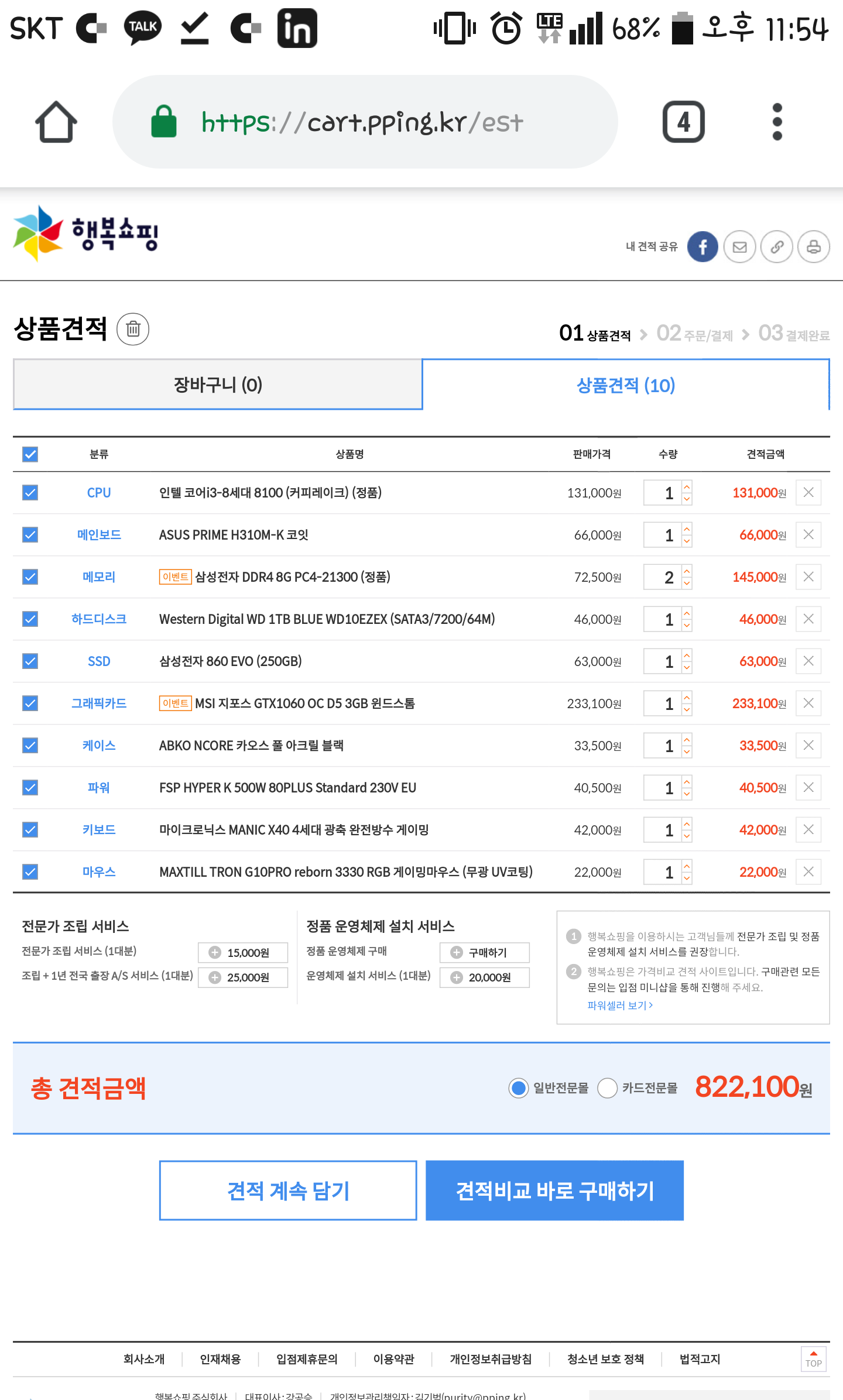
Task: Add 25,000원 assembly plus A/S service
Action: tap(243, 977)
